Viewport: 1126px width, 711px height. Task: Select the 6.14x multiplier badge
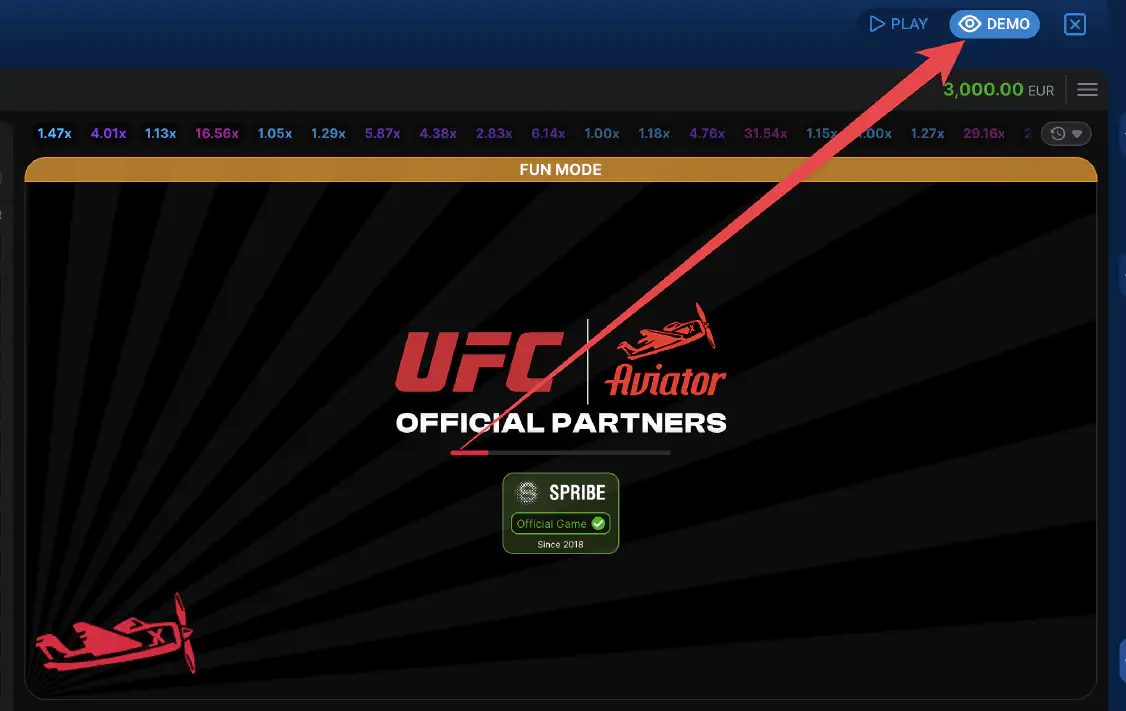(548, 134)
